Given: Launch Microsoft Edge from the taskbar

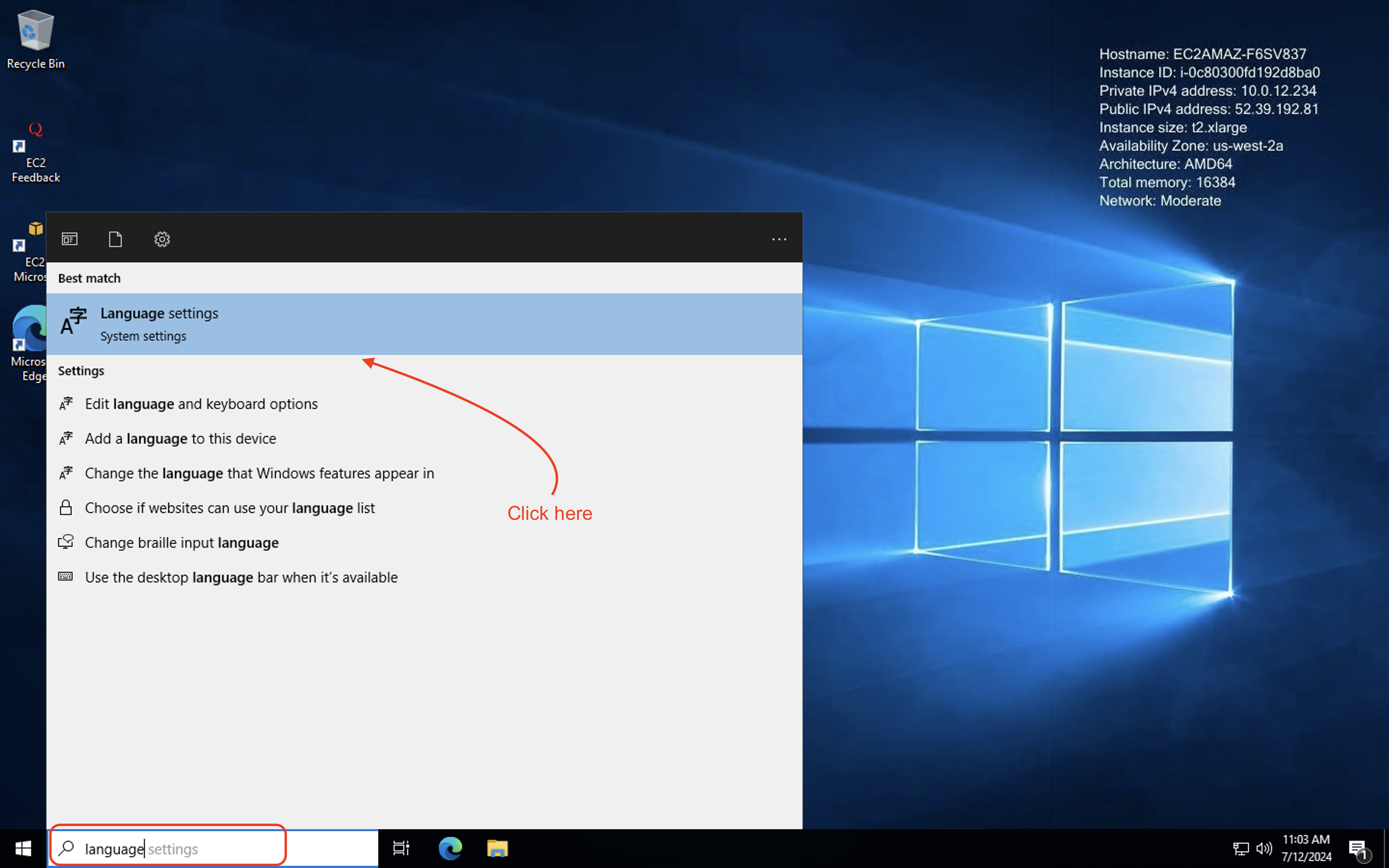Looking at the screenshot, I should pos(450,848).
